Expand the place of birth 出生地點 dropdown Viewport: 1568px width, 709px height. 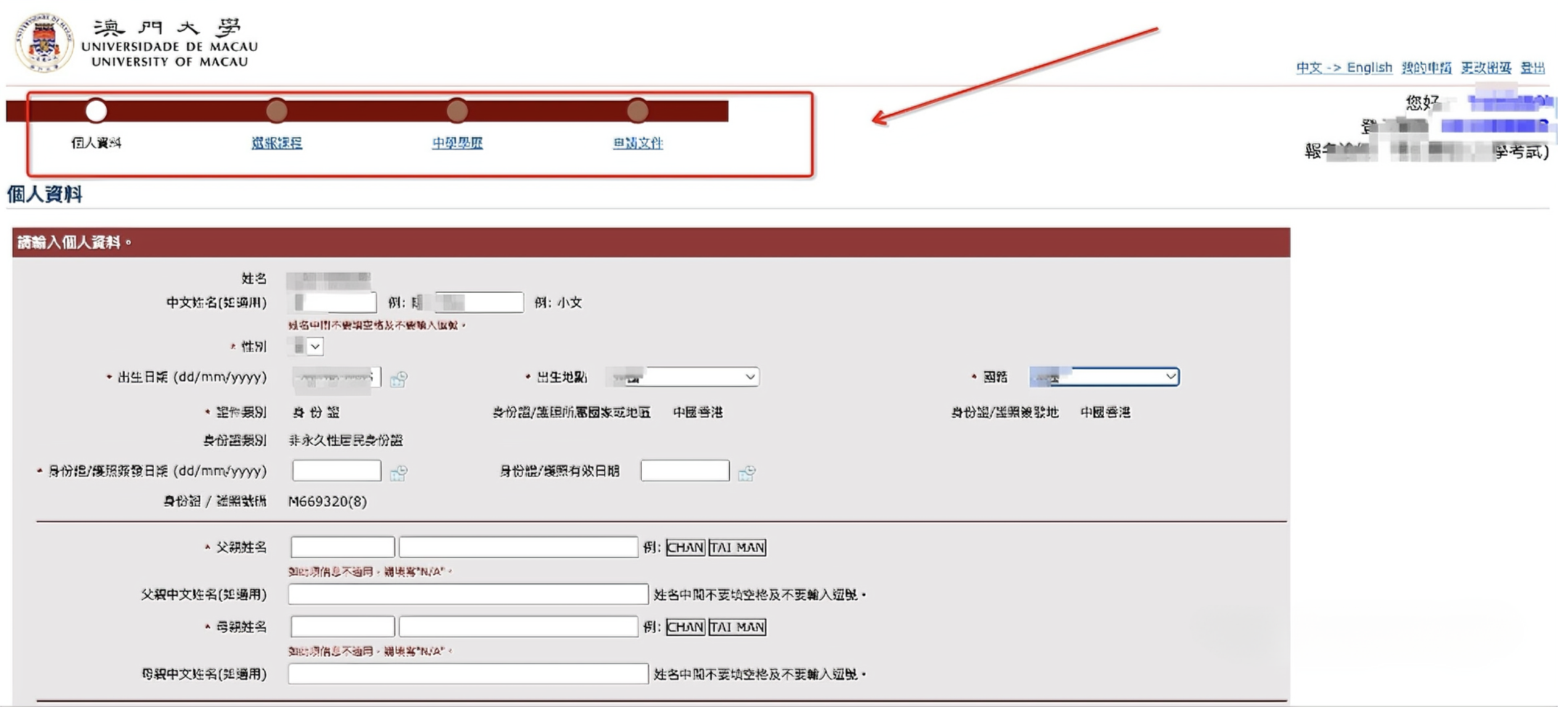pyautogui.click(x=683, y=377)
